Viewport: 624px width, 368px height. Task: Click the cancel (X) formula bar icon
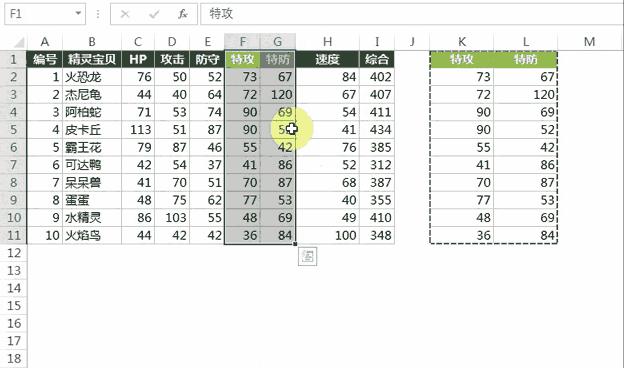(x=125, y=14)
